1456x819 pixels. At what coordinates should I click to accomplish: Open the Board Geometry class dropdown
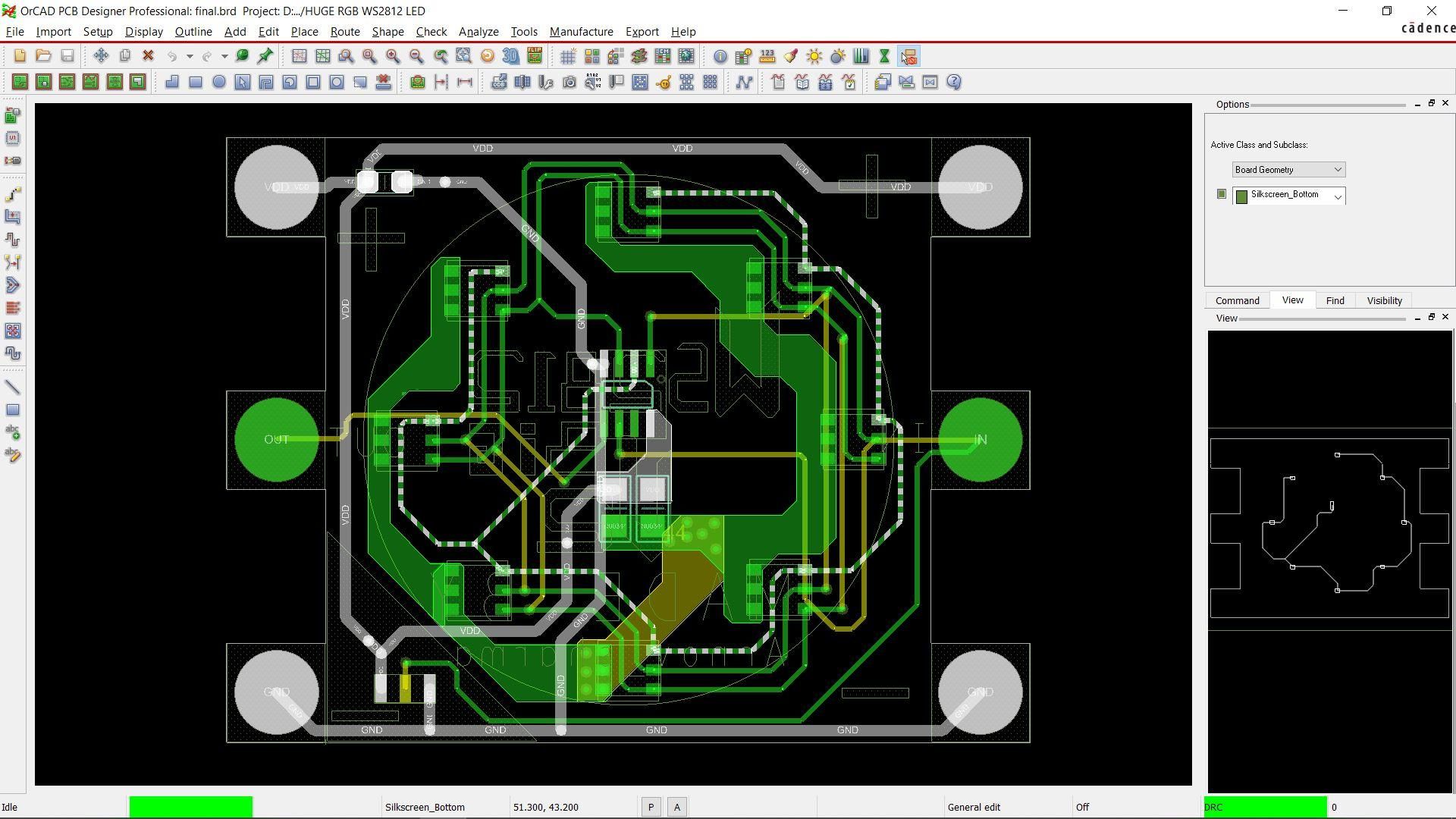[x=1337, y=169]
